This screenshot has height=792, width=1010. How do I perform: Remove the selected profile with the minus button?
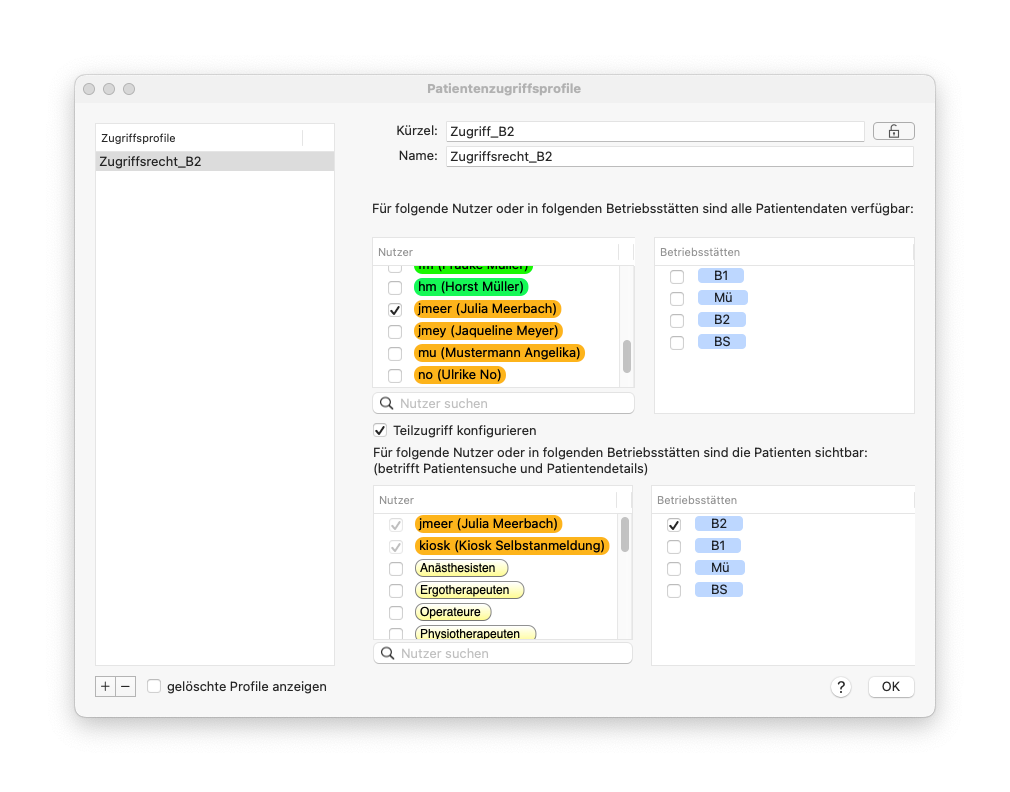126,686
